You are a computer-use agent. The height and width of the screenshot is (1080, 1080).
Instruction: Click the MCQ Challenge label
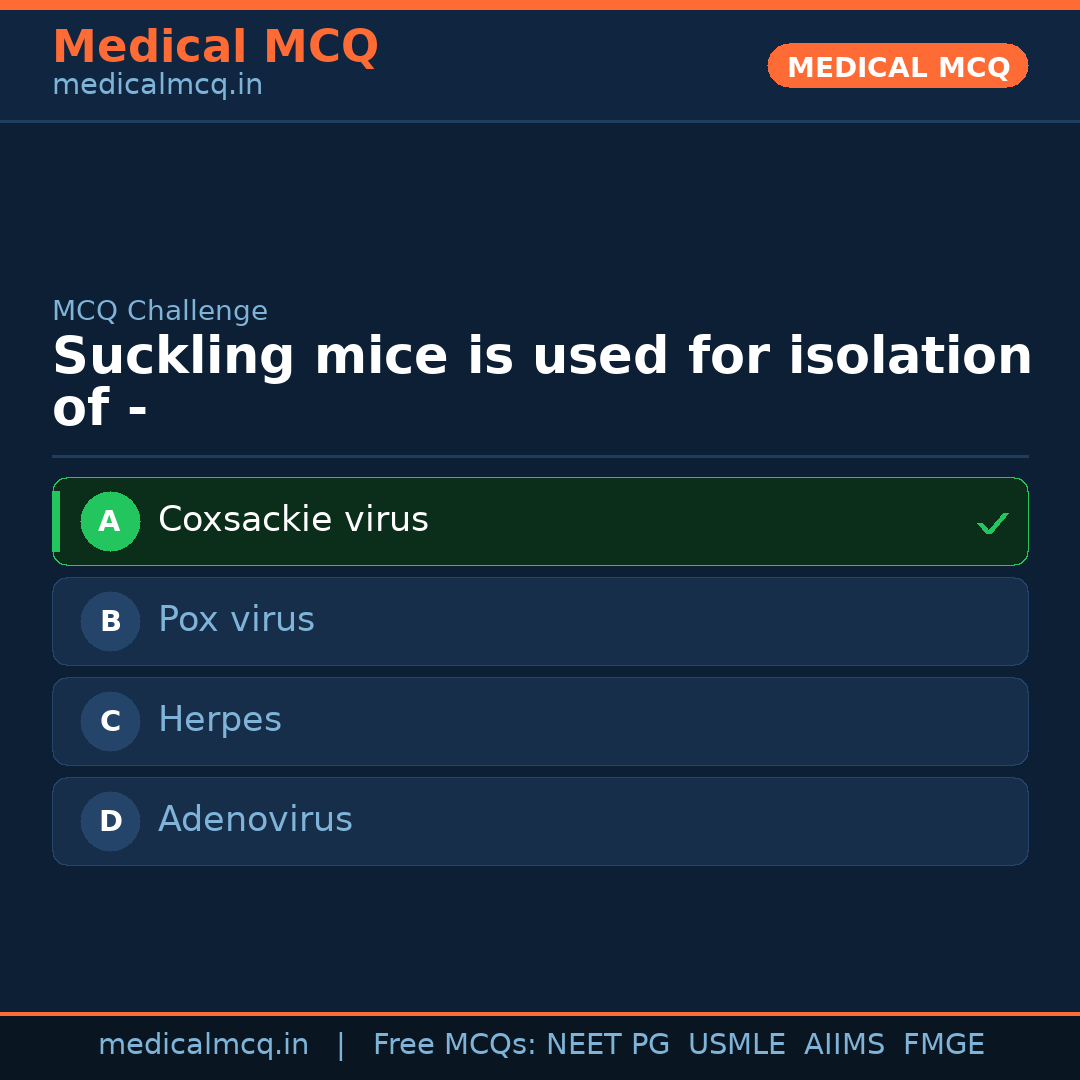(160, 311)
